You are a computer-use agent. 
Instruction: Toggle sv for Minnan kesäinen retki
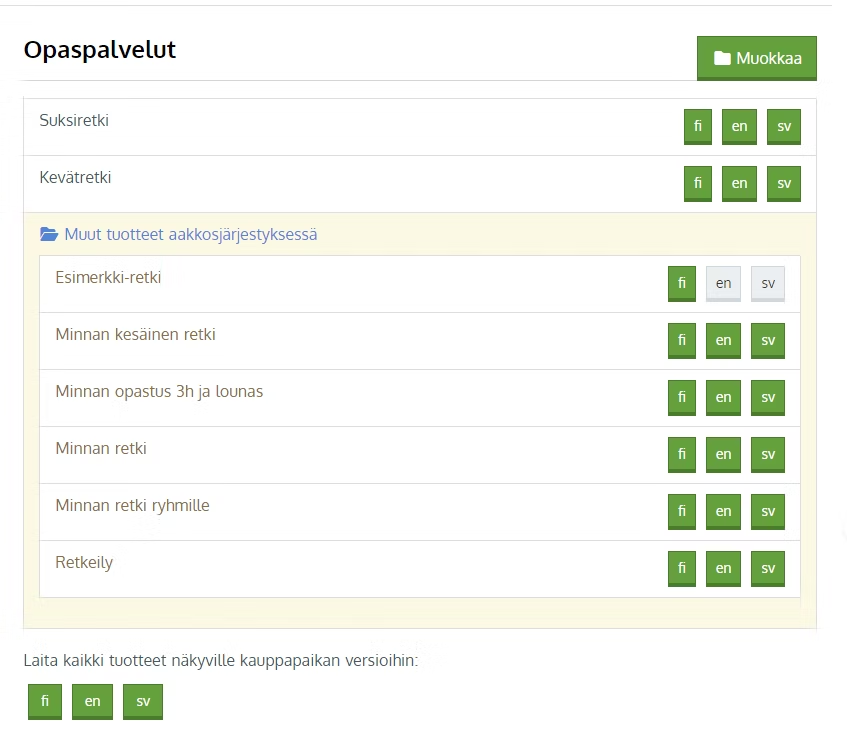coord(768,341)
